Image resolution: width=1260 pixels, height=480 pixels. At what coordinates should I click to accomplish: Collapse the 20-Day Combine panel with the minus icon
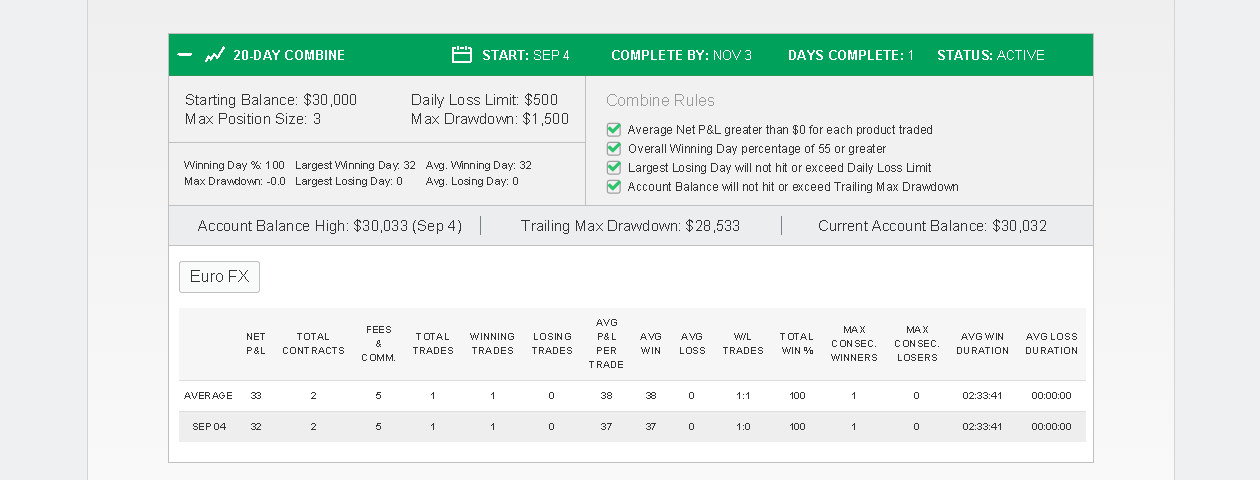(184, 55)
